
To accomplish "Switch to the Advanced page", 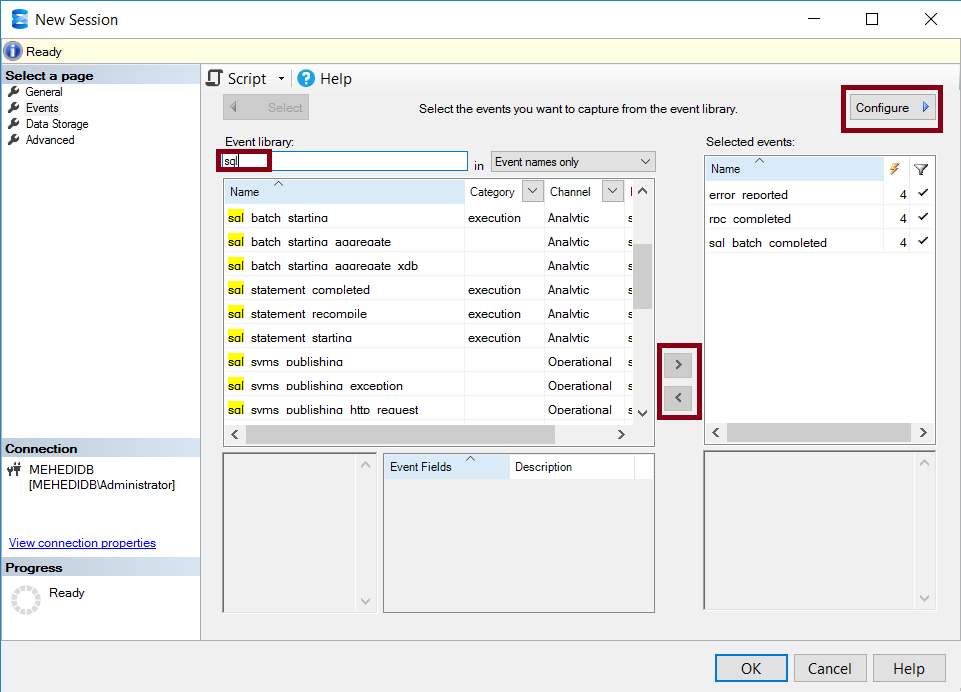I will tap(49, 140).
